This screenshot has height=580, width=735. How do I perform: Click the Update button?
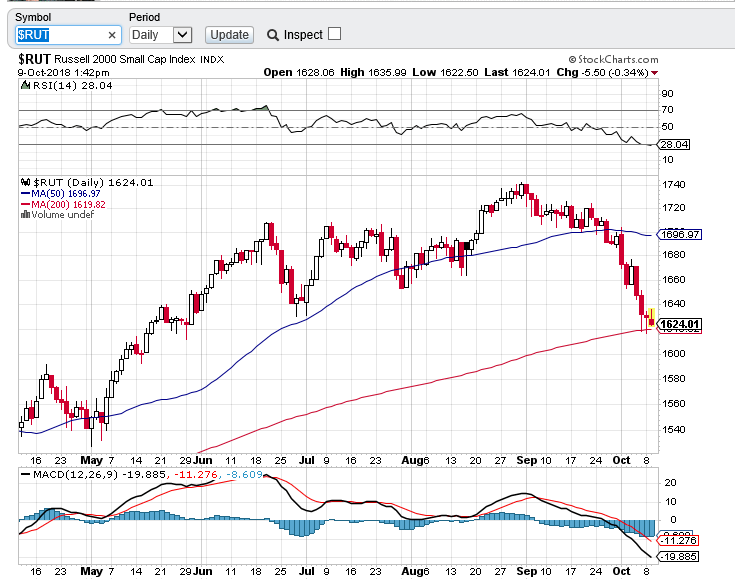coord(229,35)
